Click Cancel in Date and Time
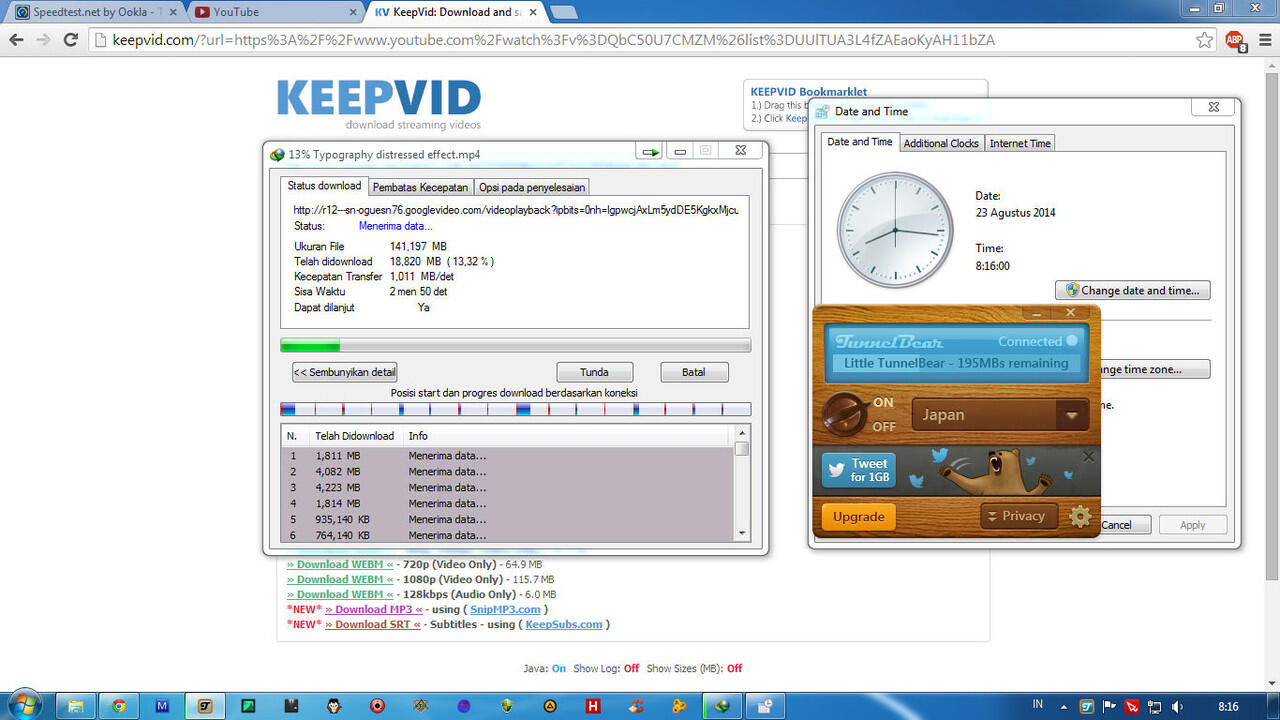Viewport: 1280px width, 720px height. [x=1116, y=525]
